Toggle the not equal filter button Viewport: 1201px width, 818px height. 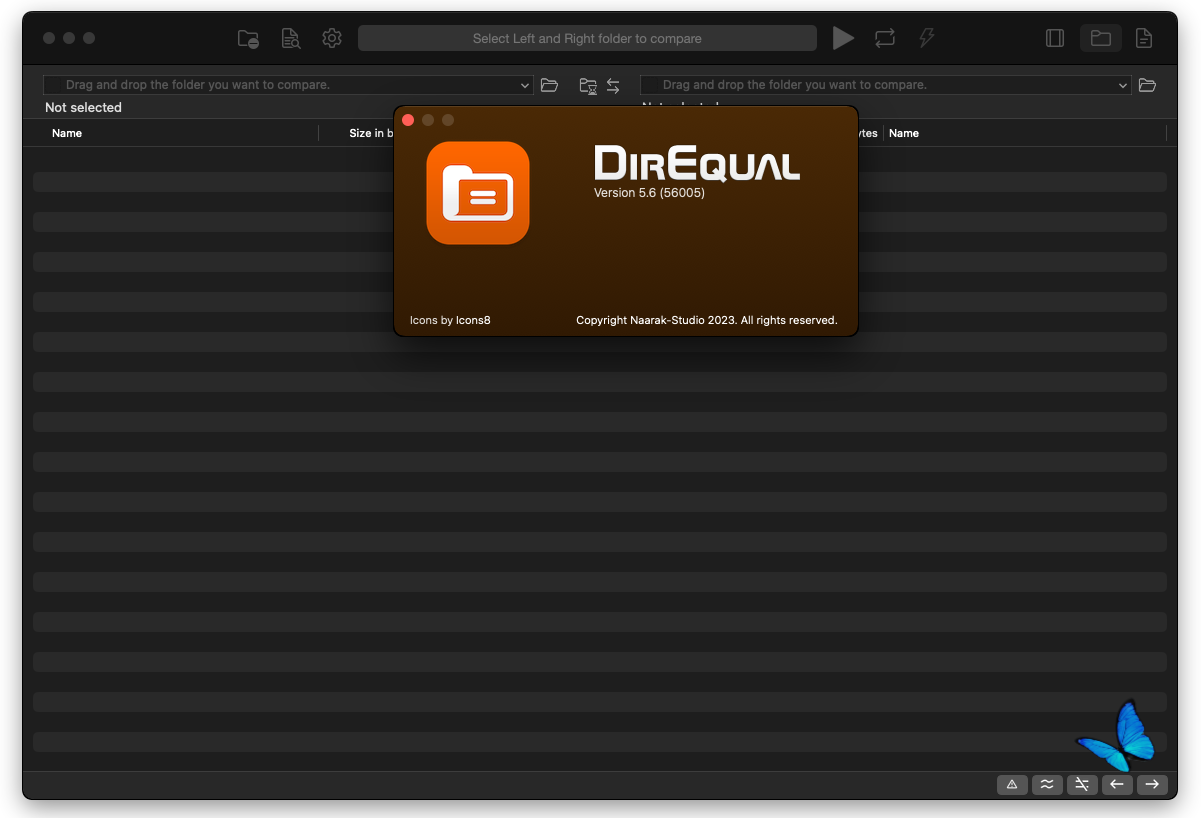point(1082,784)
